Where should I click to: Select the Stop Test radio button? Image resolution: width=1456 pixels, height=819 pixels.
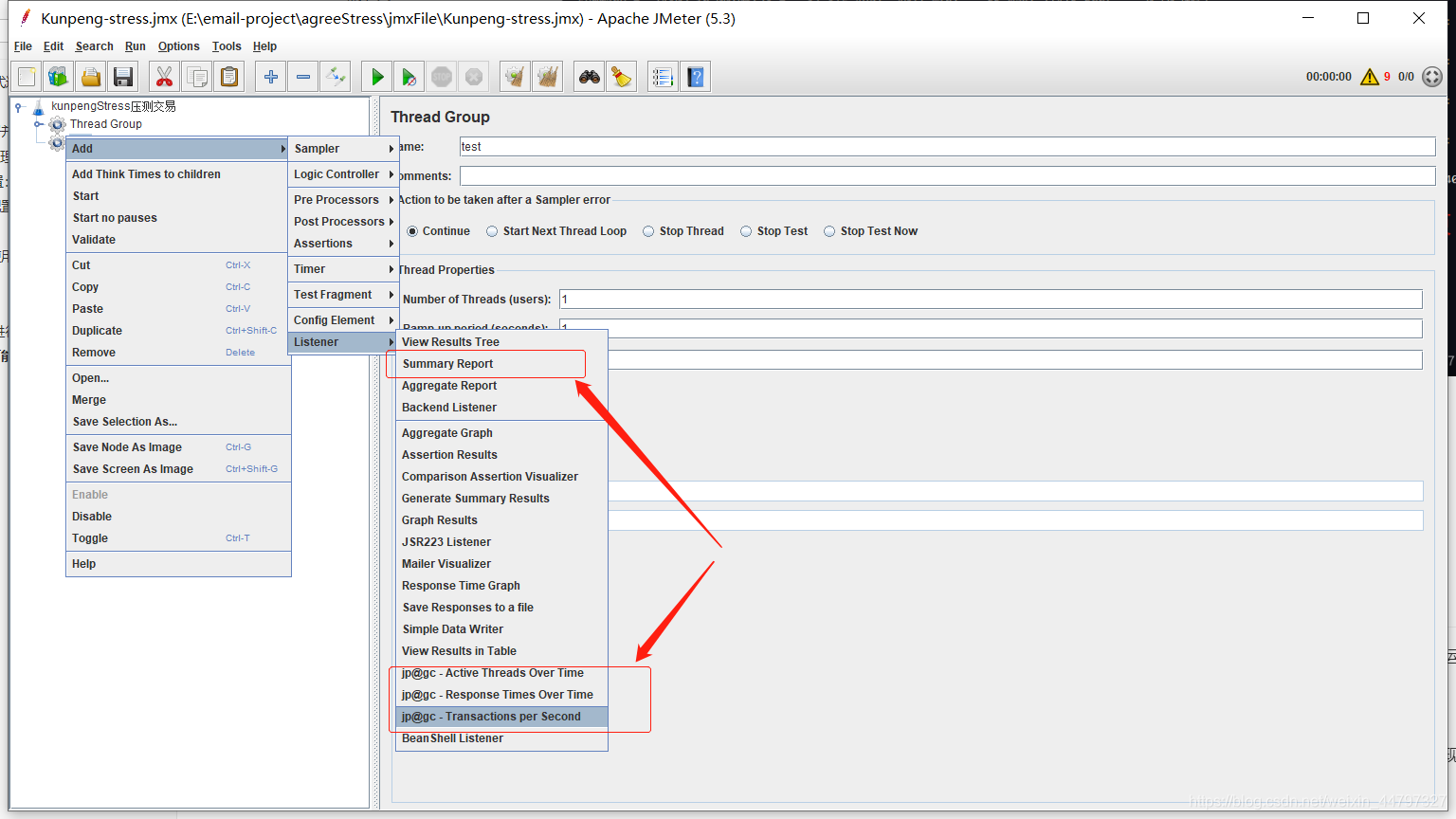[746, 231]
